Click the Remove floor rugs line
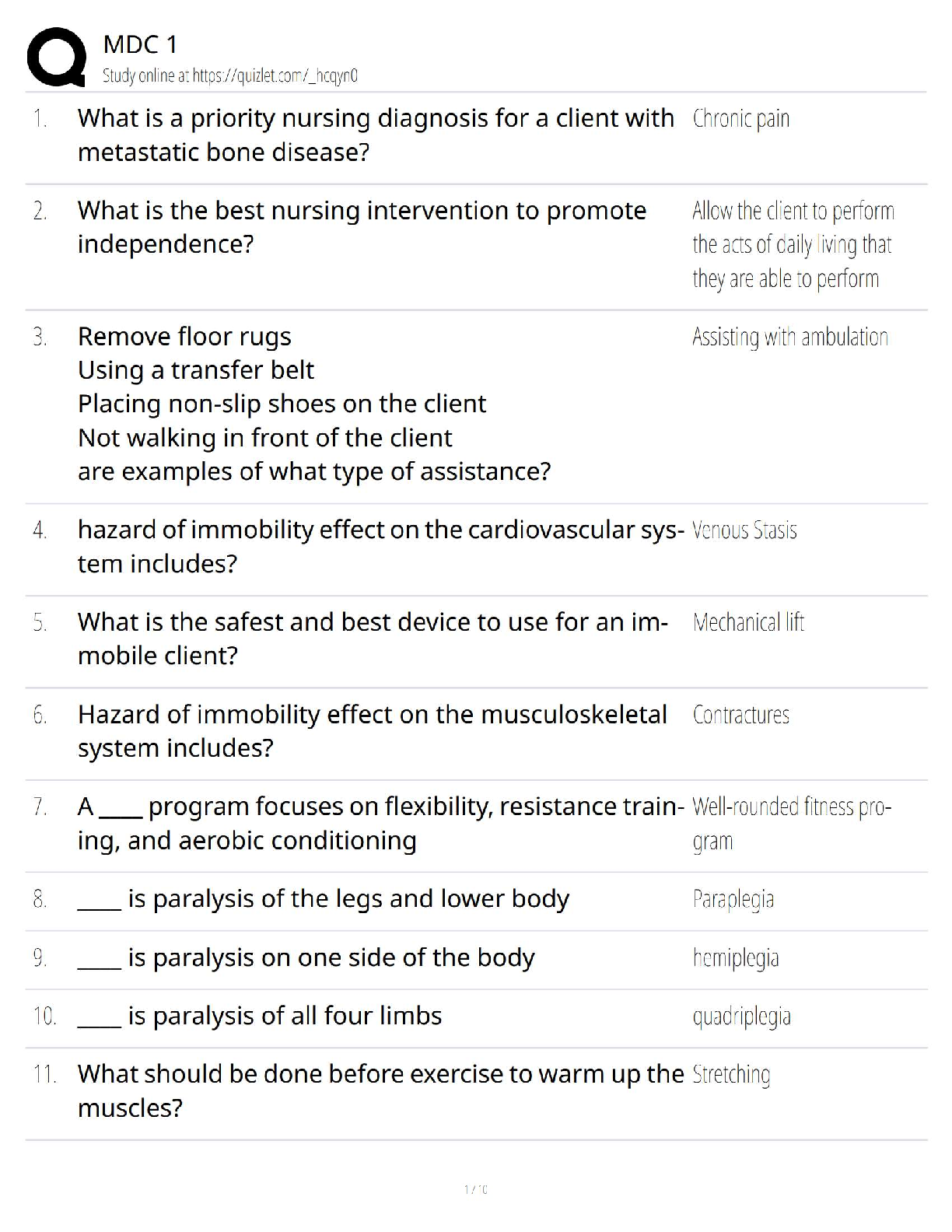This screenshot has height=1232, width=952. tap(184, 337)
